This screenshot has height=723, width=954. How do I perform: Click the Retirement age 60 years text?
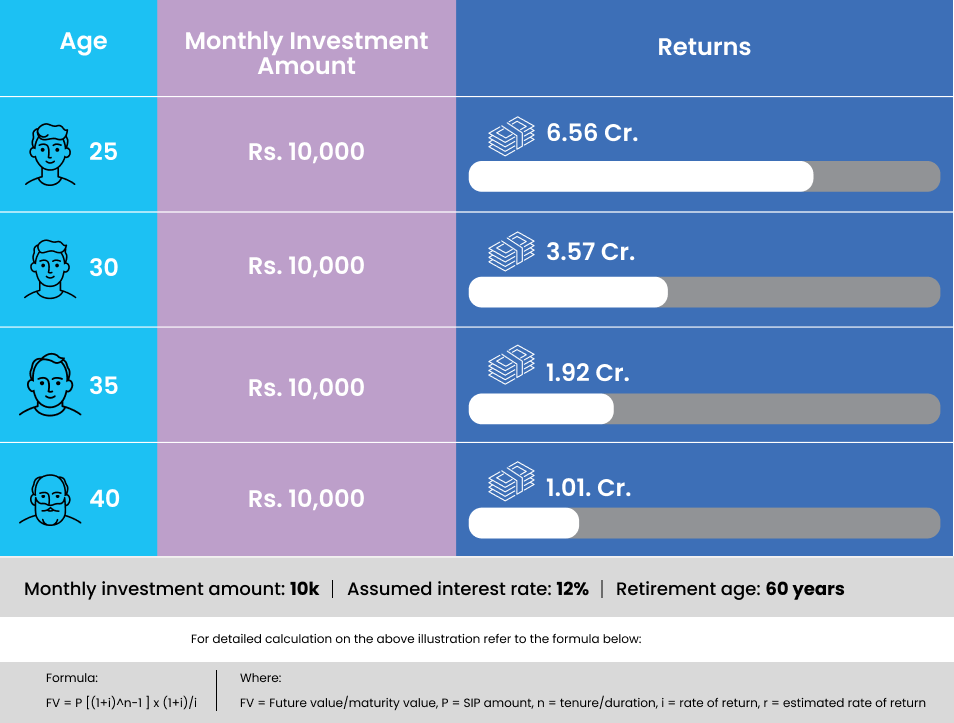729,589
